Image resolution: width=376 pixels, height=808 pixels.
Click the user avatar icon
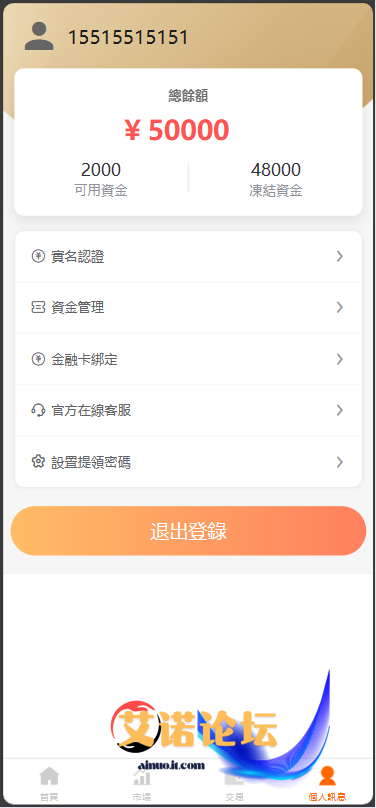39,36
